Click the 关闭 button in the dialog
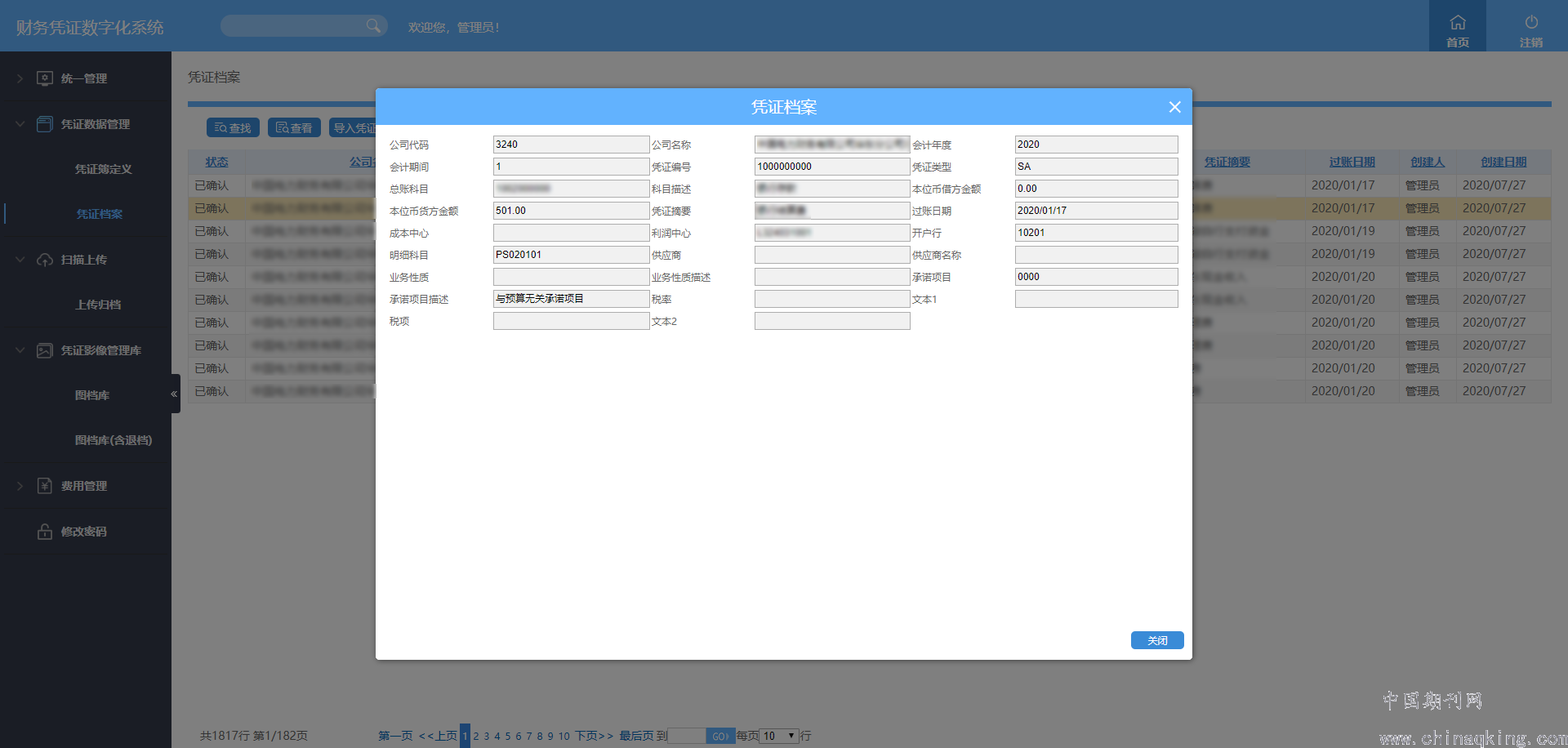The image size is (1568, 748). coord(1157,640)
